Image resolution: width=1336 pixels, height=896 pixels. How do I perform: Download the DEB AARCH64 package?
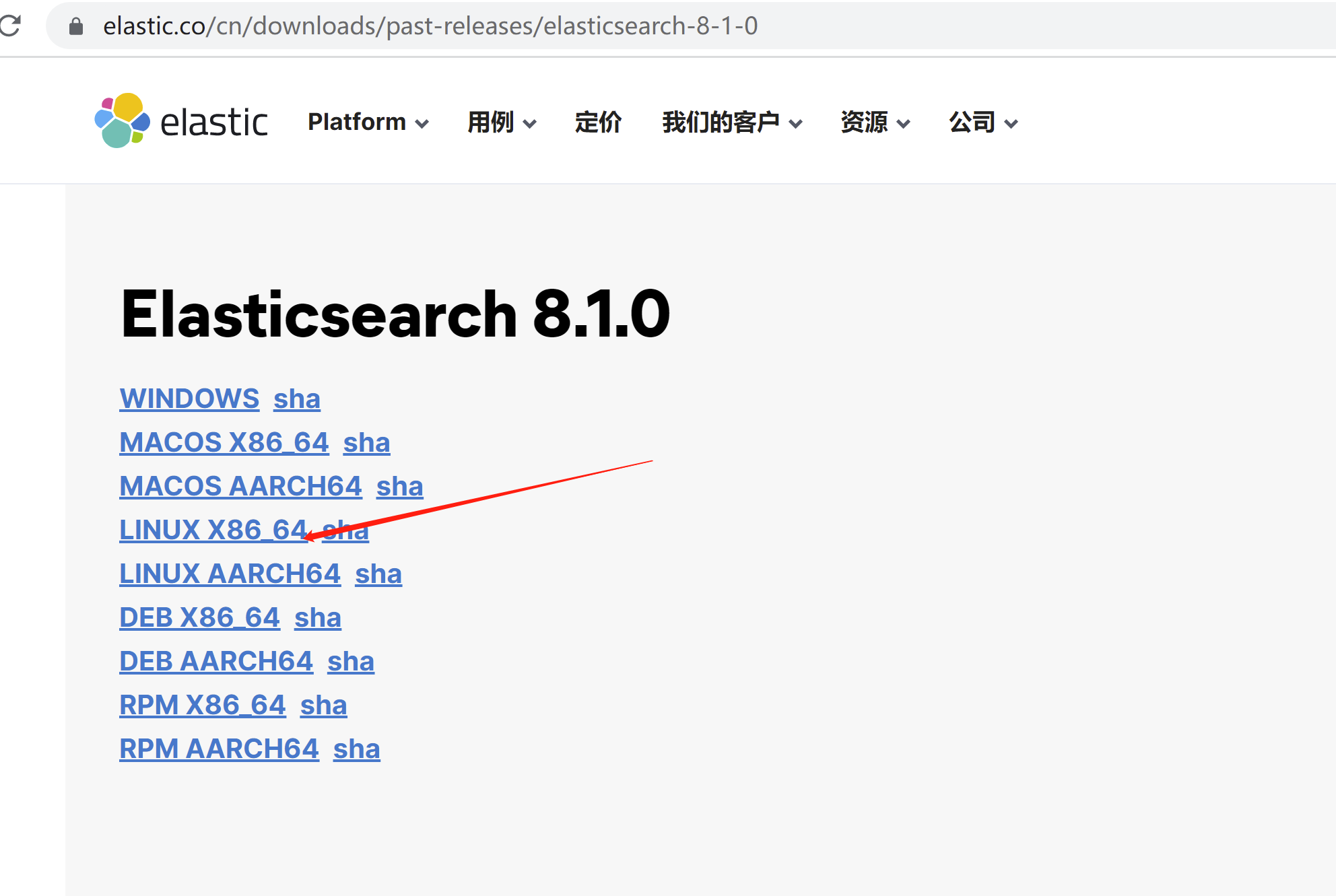[216, 661]
